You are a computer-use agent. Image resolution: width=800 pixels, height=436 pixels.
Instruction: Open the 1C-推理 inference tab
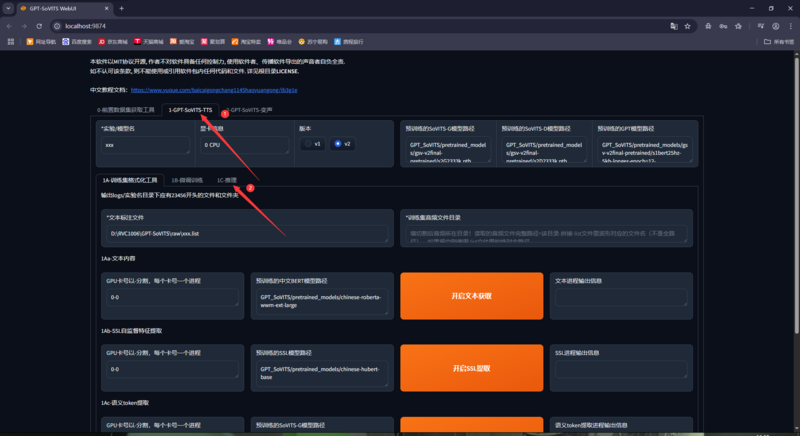click(x=226, y=180)
